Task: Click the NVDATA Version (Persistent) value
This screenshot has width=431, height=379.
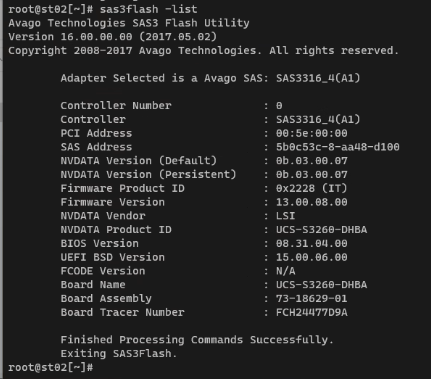Action: tap(312, 175)
